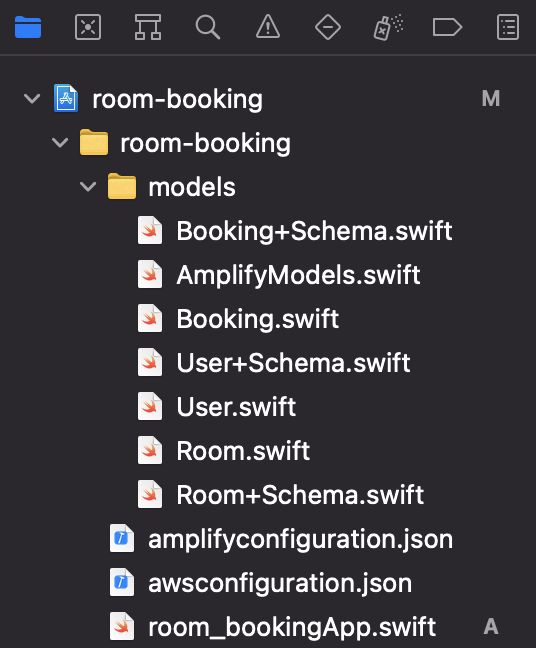Click the models folder icon
Image resolution: width=536 pixels, height=648 pixels.
point(122,186)
